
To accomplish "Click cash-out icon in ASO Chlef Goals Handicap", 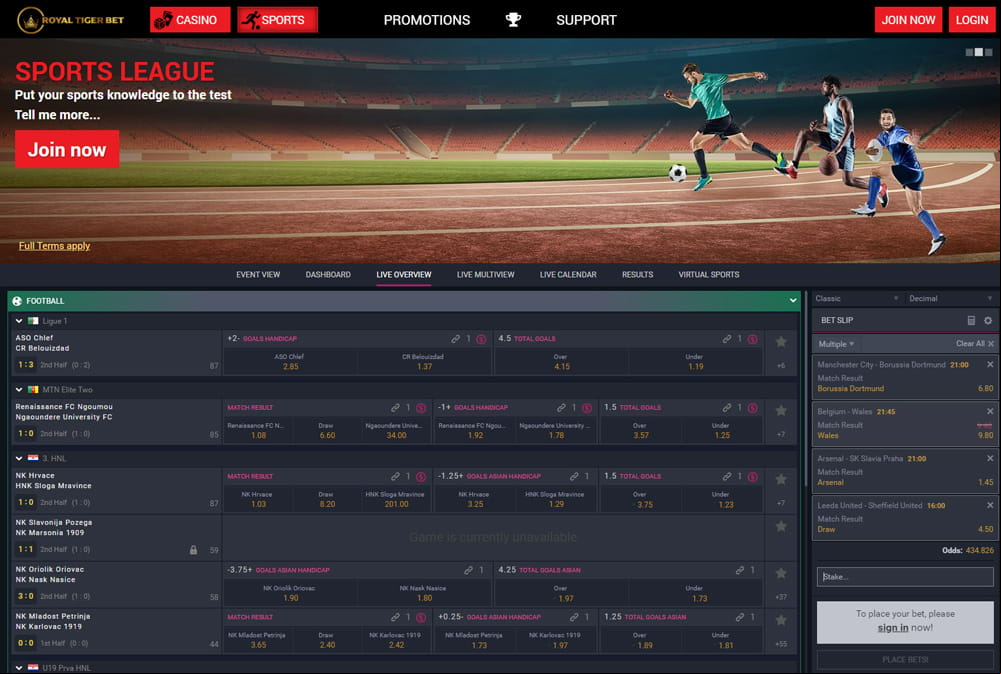I will coord(481,339).
